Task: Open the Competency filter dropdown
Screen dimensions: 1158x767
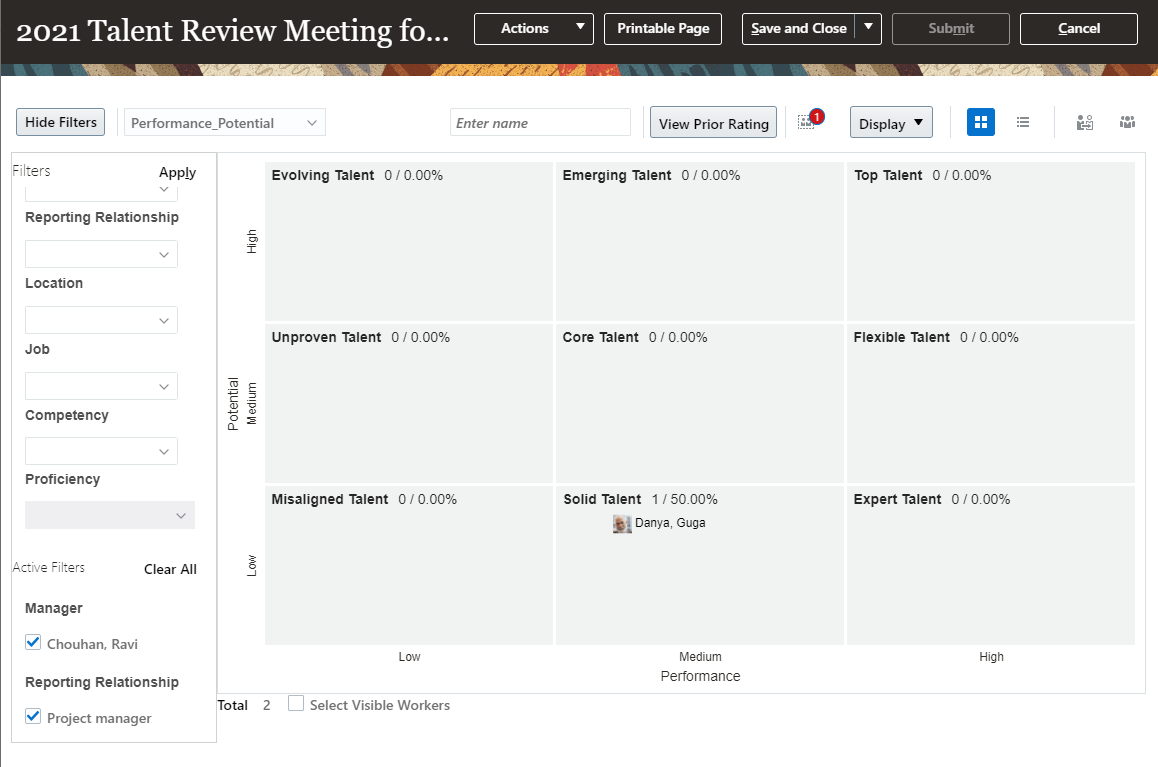Action: (100, 450)
